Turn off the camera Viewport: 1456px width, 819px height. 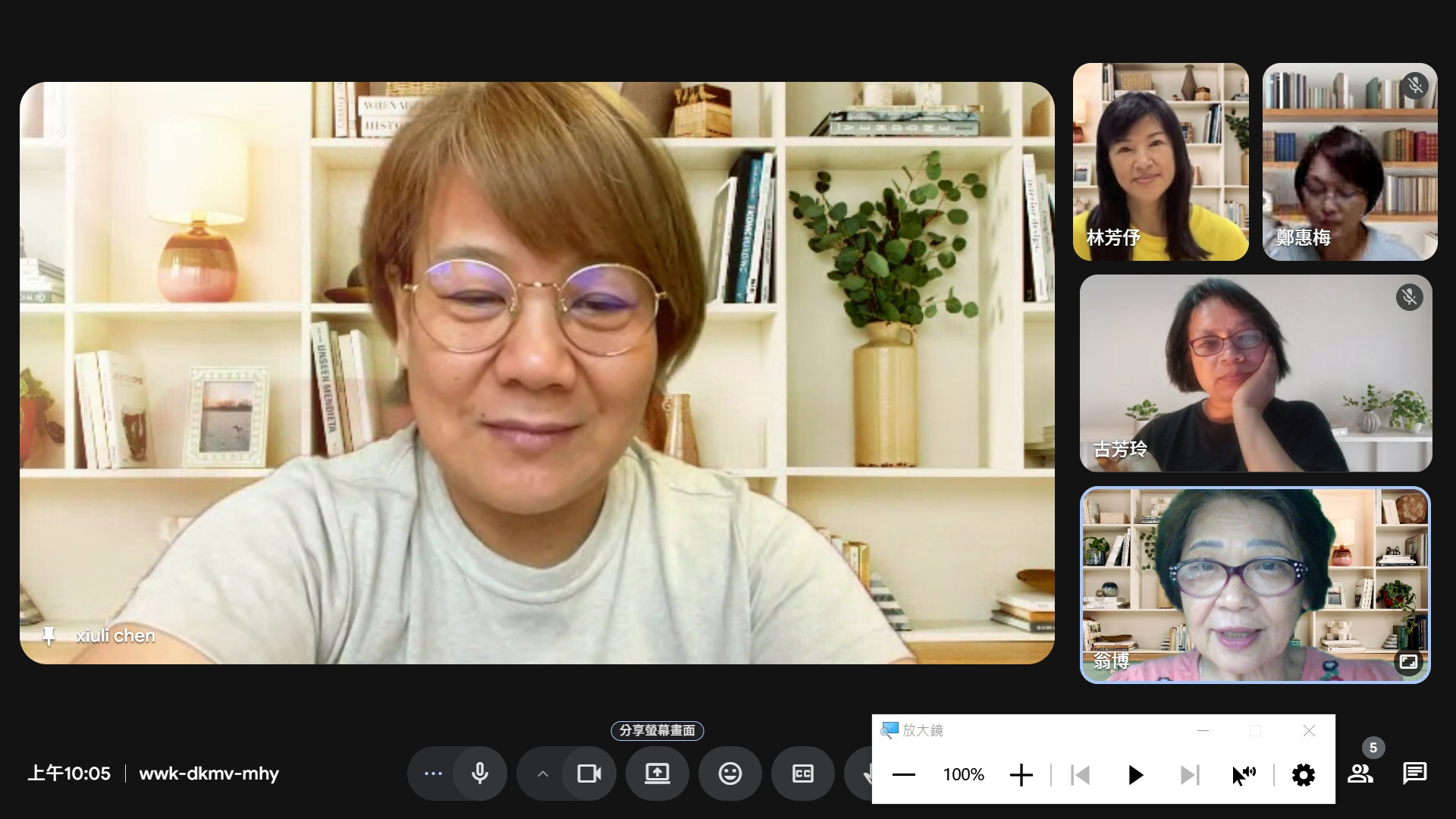pos(589,773)
